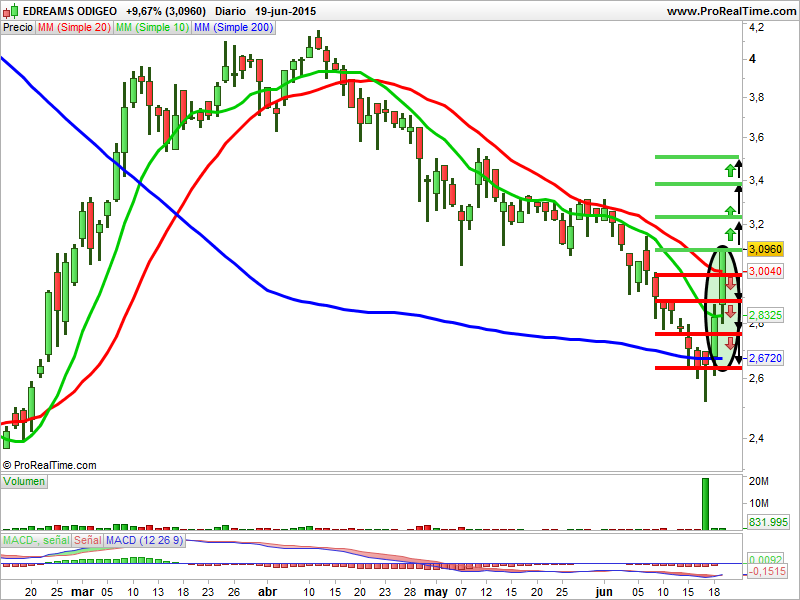Image resolution: width=800 pixels, height=600 pixels.
Task: Click the tall green volume spike bar
Action: [705, 504]
